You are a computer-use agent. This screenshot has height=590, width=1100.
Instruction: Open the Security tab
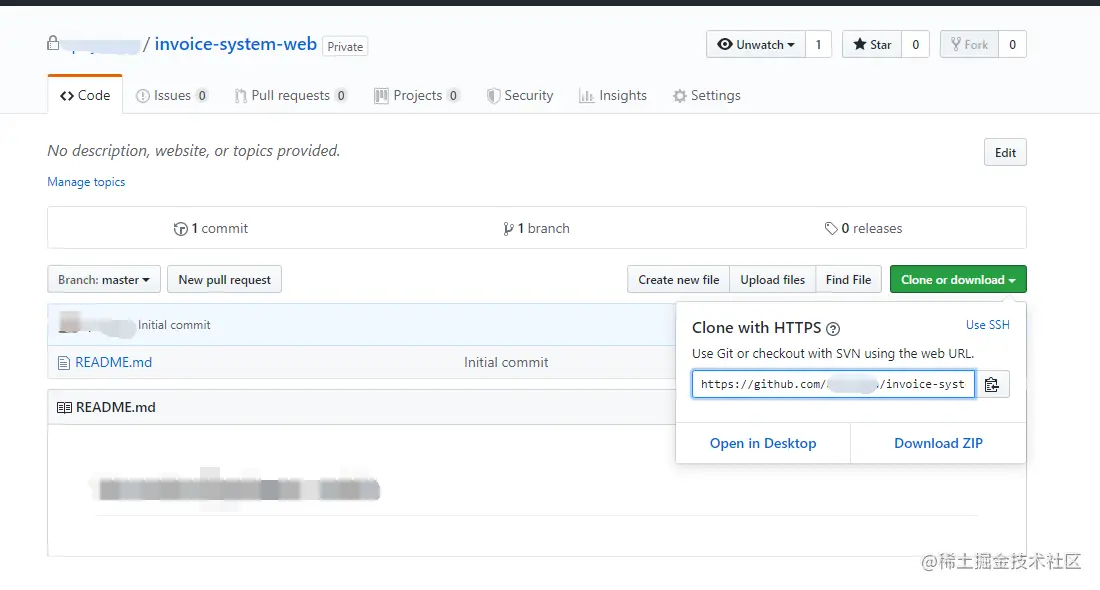click(520, 95)
